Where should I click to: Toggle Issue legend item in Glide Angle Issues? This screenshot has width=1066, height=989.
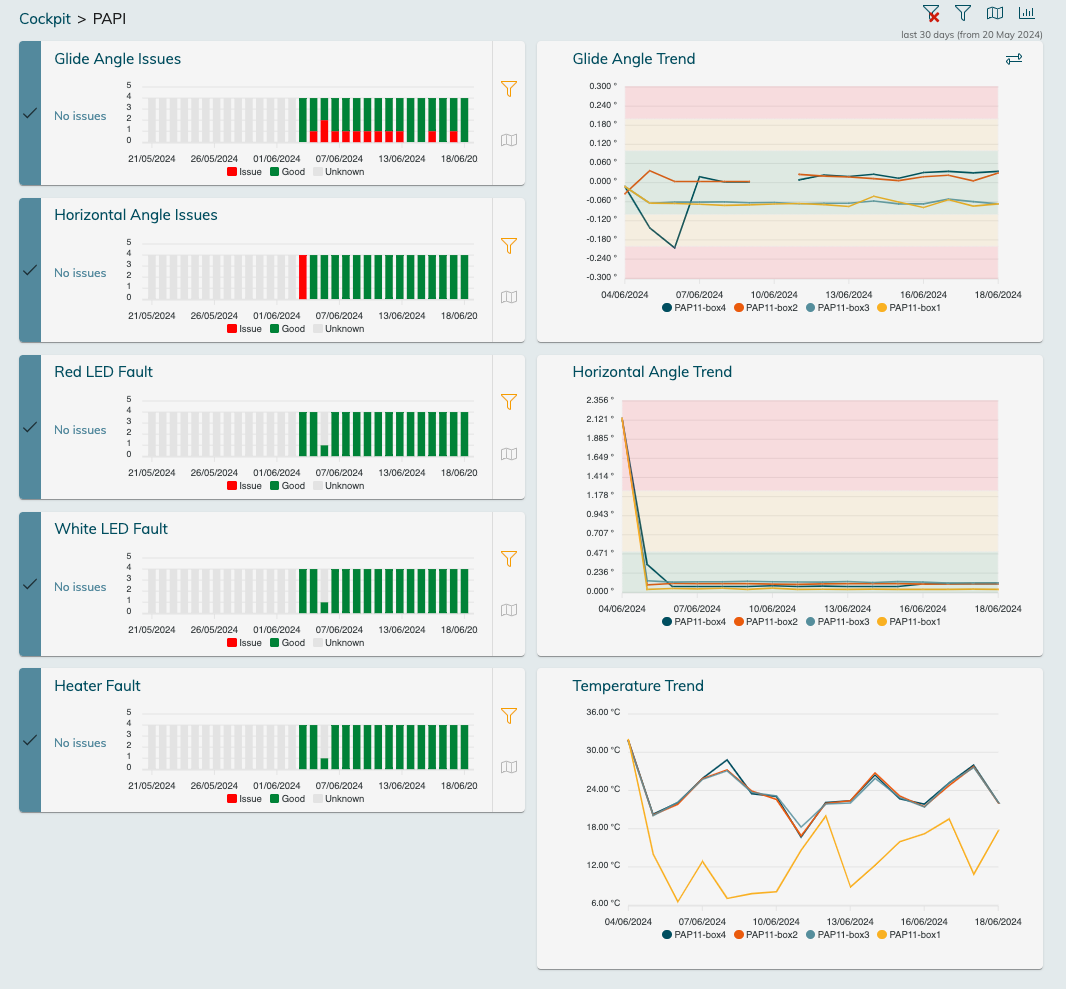[x=244, y=172]
